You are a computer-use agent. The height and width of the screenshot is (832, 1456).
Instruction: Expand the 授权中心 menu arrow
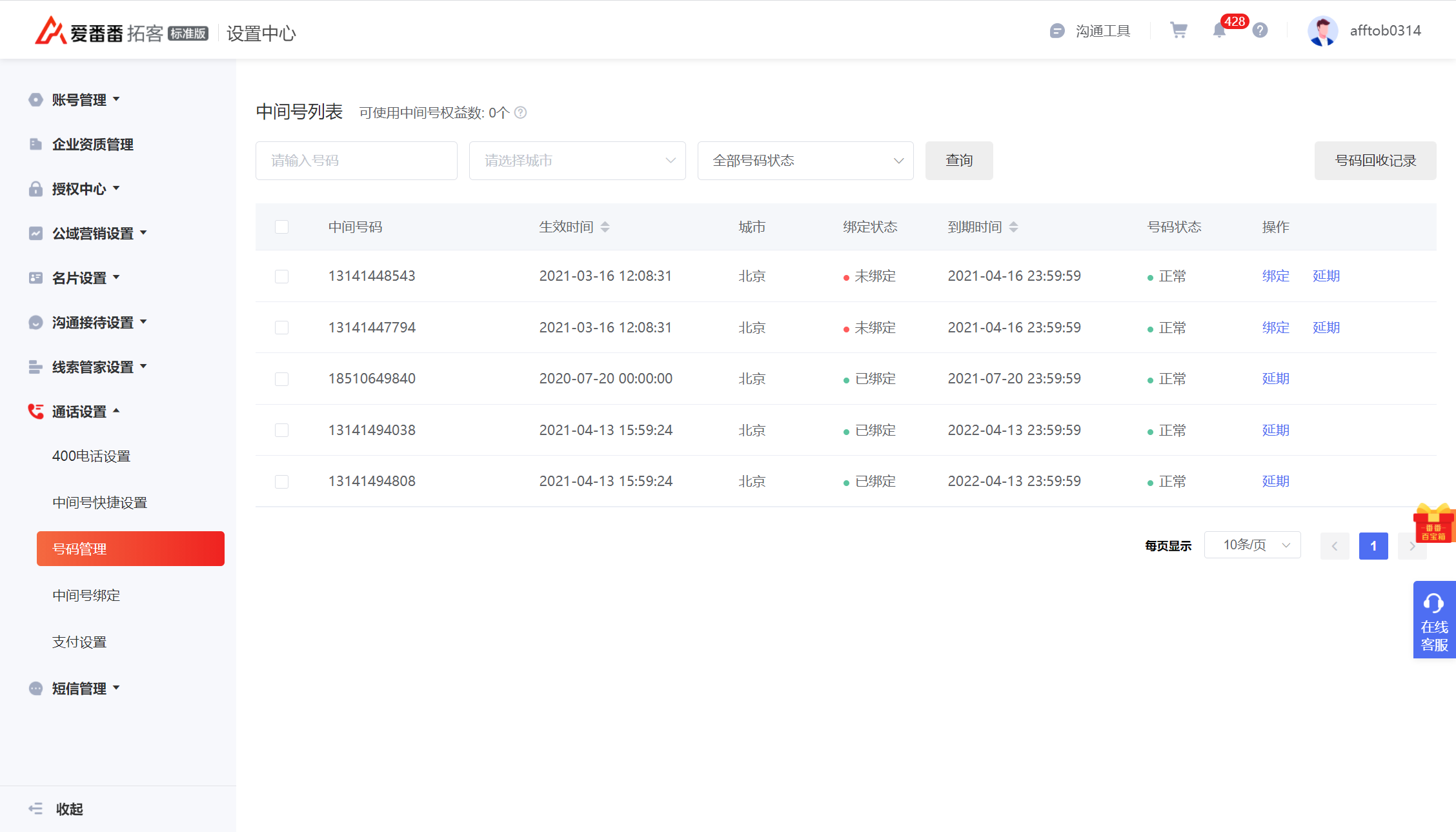pos(116,188)
